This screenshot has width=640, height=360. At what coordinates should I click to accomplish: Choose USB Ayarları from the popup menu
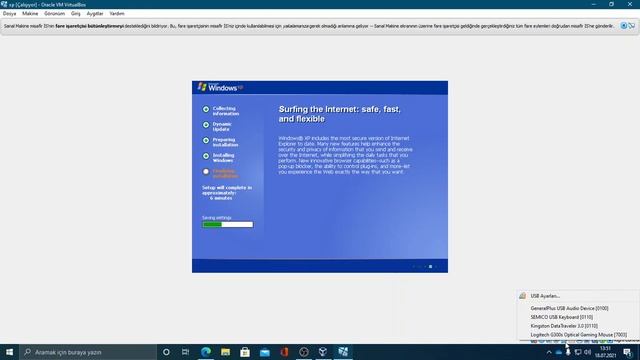click(545, 296)
